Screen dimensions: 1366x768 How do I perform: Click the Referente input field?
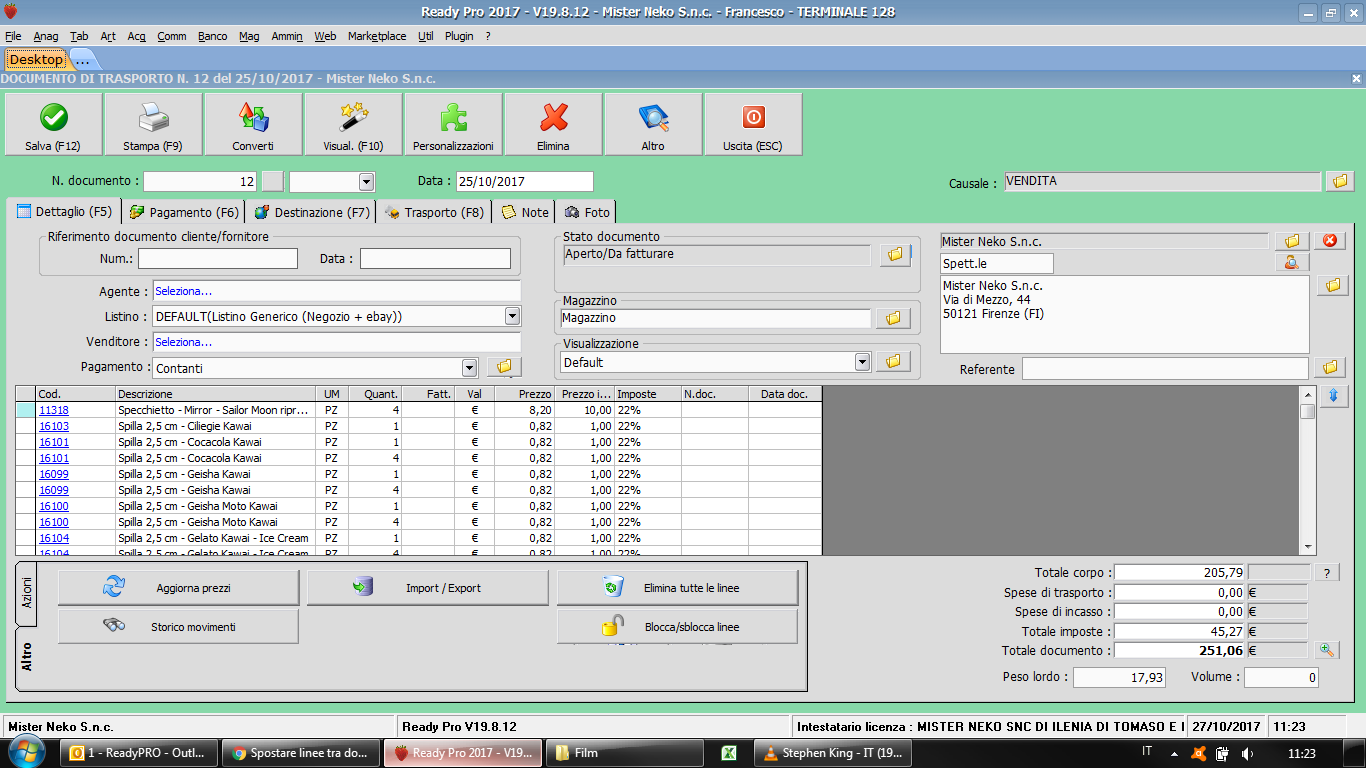click(x=1165, y=369)
